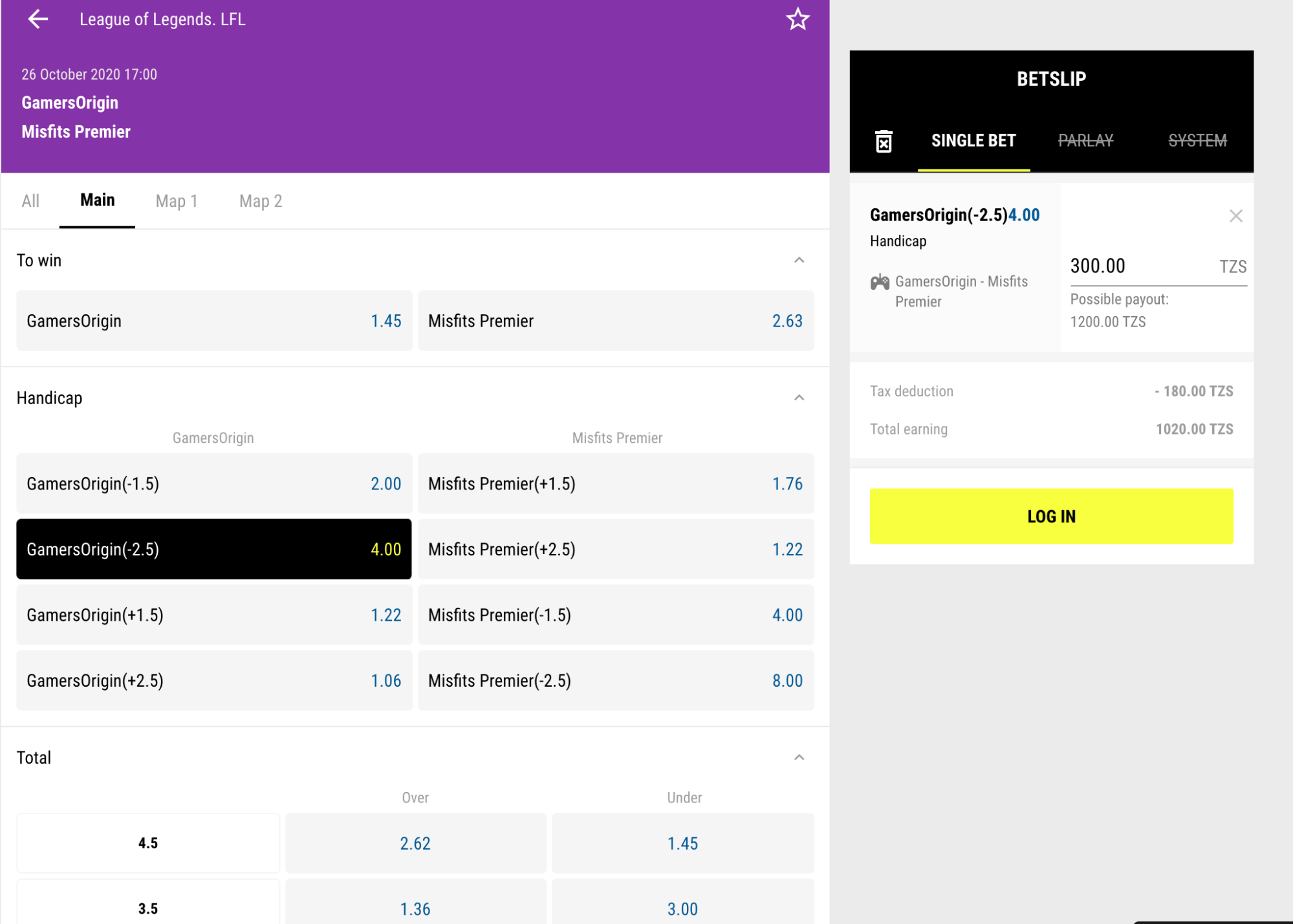The height and width of the screenshot is (924, 1293).
Task: Open the Map 1 tab
Action: click(x=176, y=201)
